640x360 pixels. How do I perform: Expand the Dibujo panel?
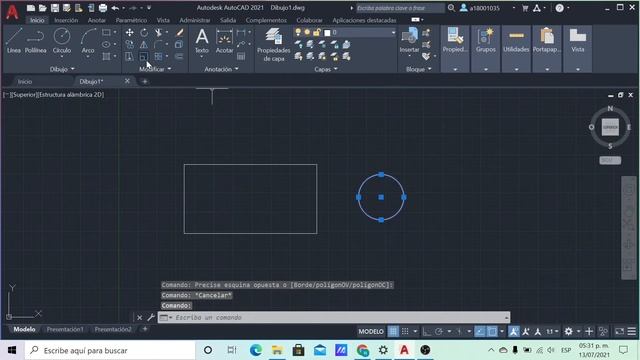click(62, 69)
